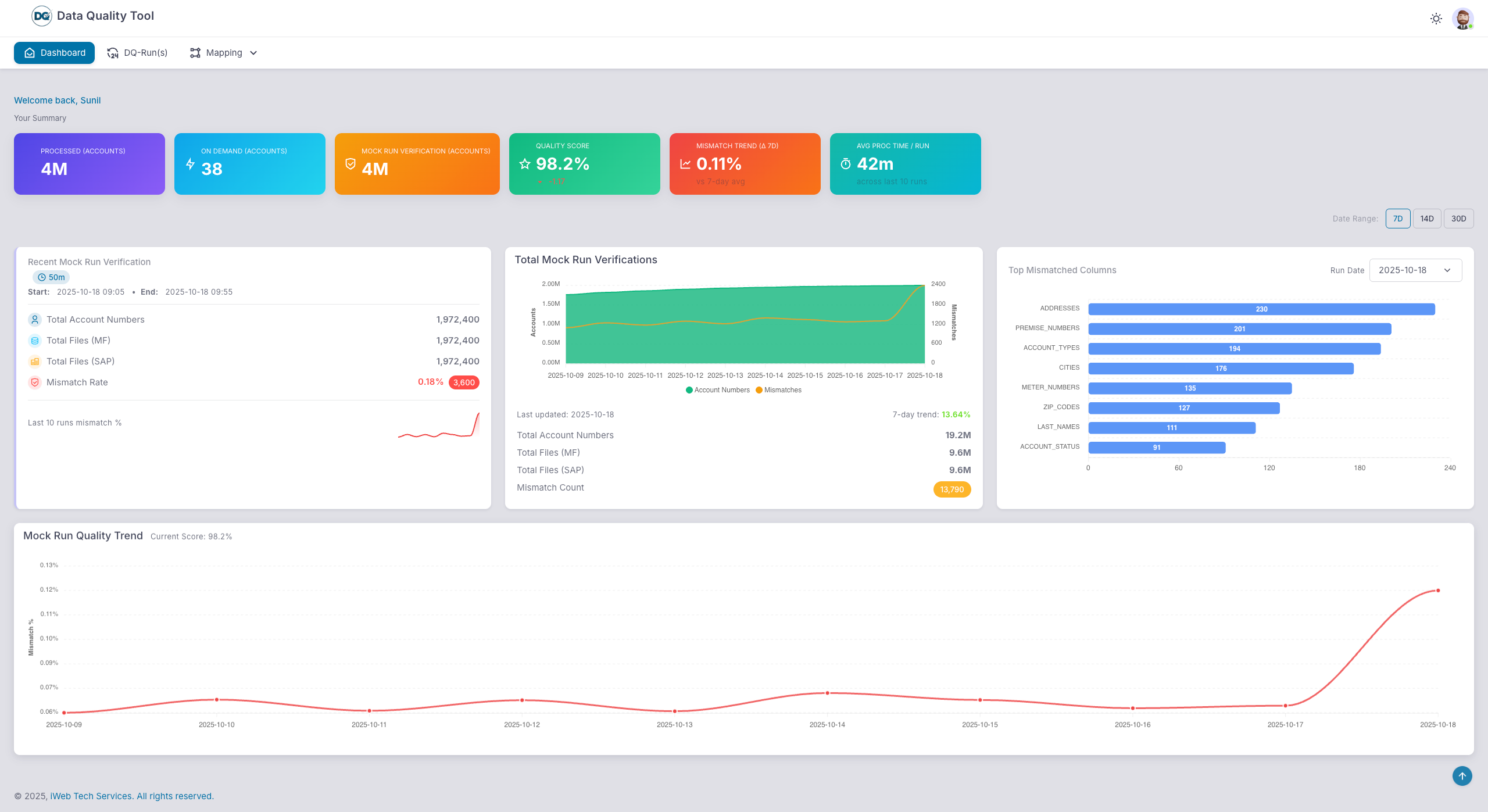Open the Dashboard navigation tab
The image size is (1488, 812).
pos(54,52)
